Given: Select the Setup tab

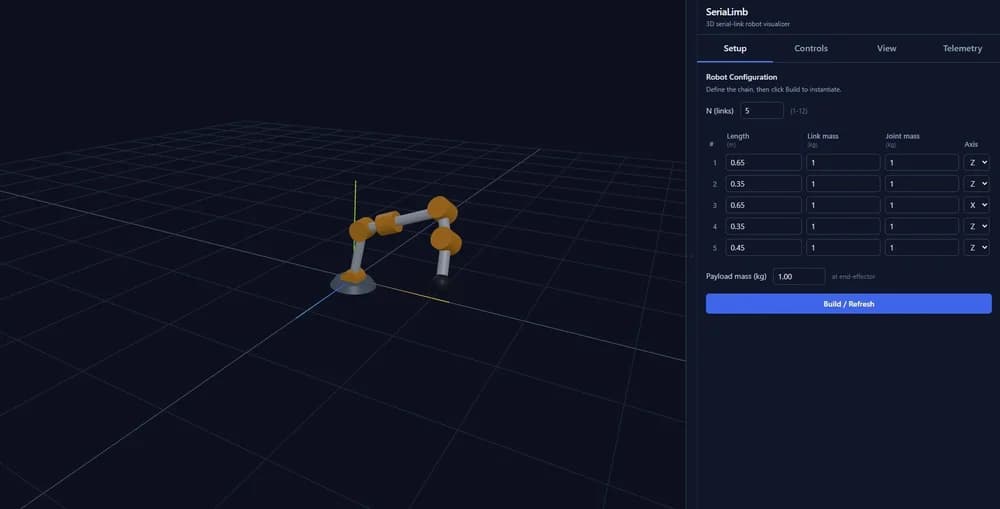Looking at the screenshot, I should coord(735,48).
